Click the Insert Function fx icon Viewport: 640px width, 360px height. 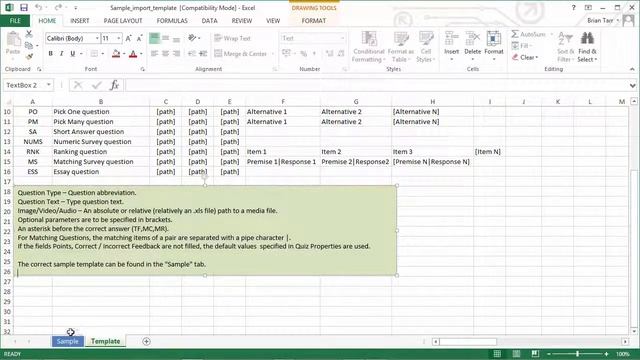coord(115,85)
